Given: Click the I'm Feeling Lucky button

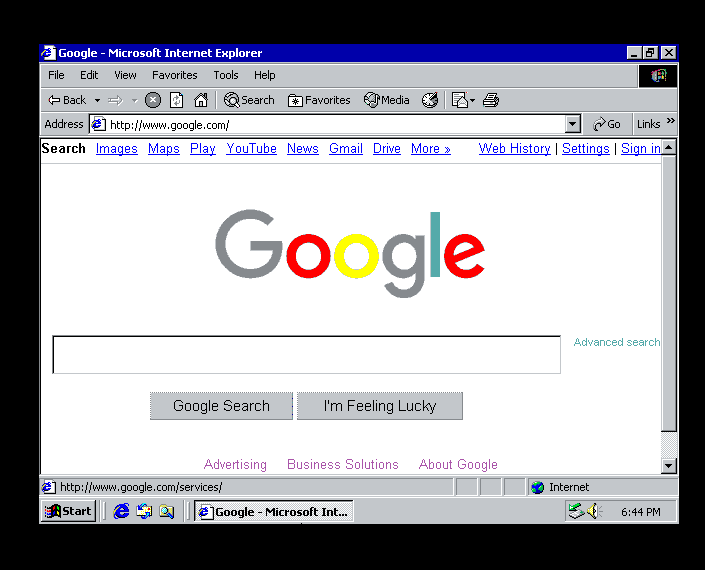Looking at the screenshot, I should tap(380, 406).
